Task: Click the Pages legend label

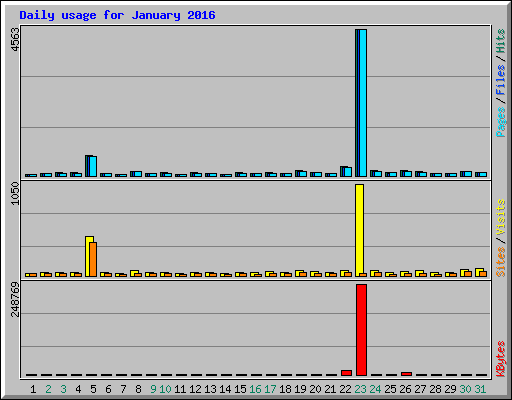Action: click(501, 122)
